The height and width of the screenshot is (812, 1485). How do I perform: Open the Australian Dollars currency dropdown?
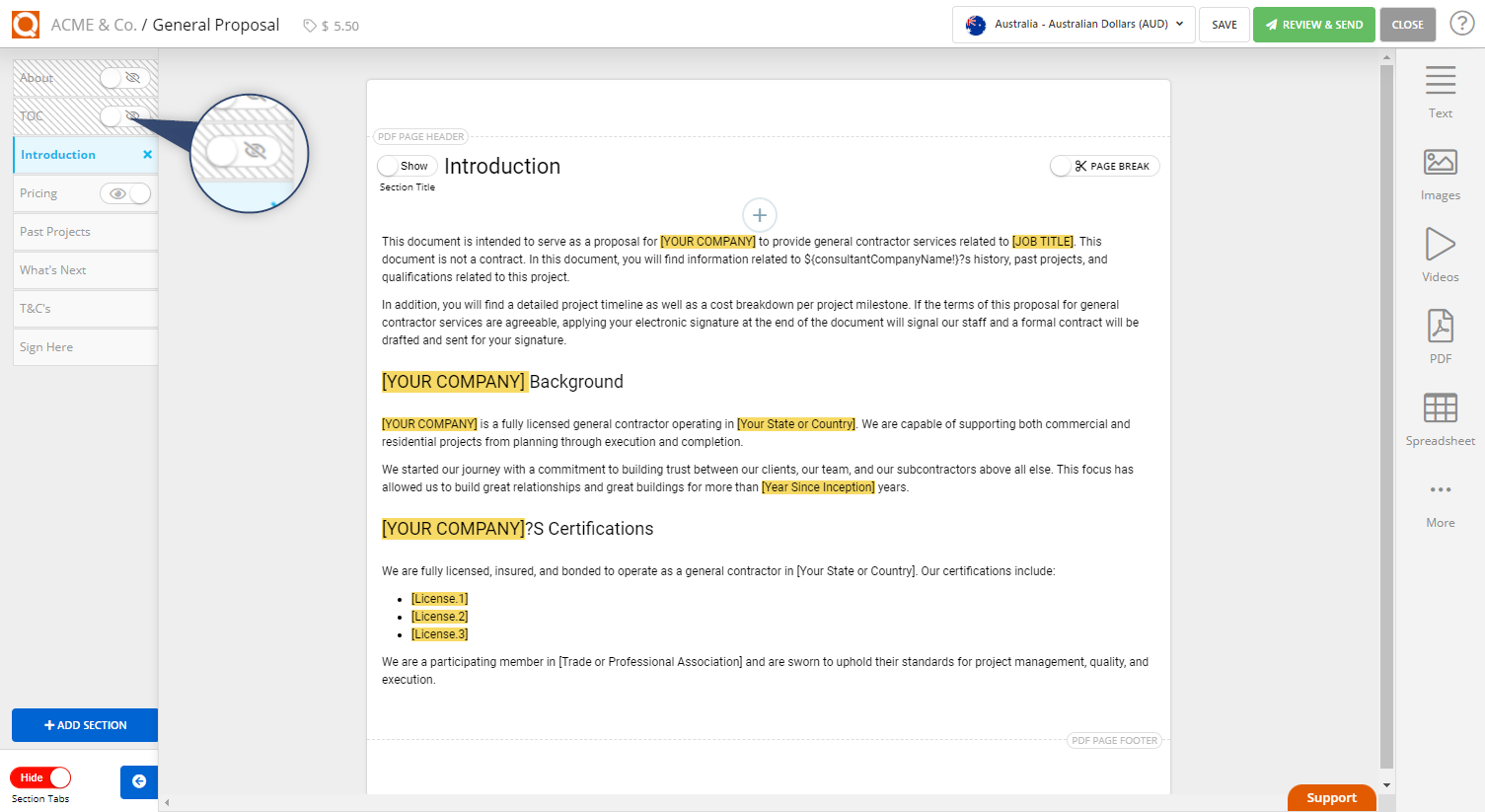[x=1073, y=24]
